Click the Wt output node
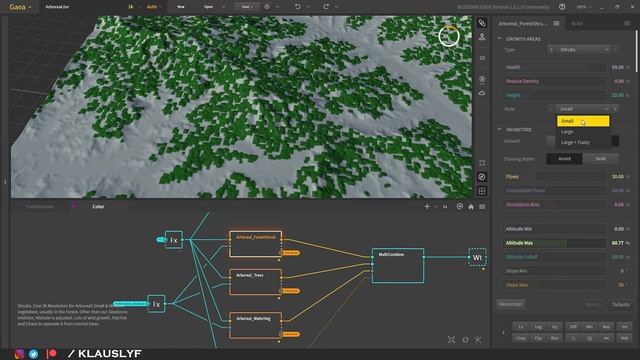This screenshot has width=640, height=360. (477, 257)
